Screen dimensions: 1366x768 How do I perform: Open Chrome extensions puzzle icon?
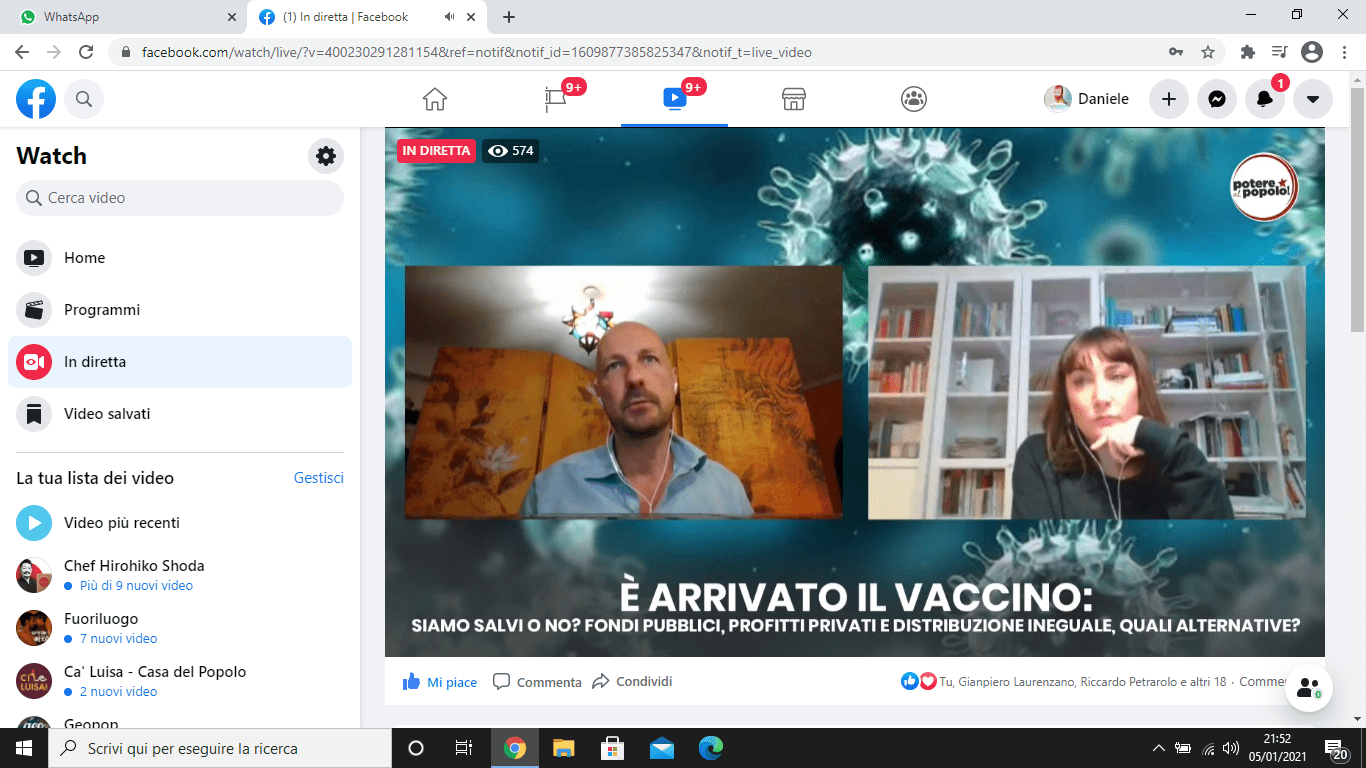[x=1247, y=52]
